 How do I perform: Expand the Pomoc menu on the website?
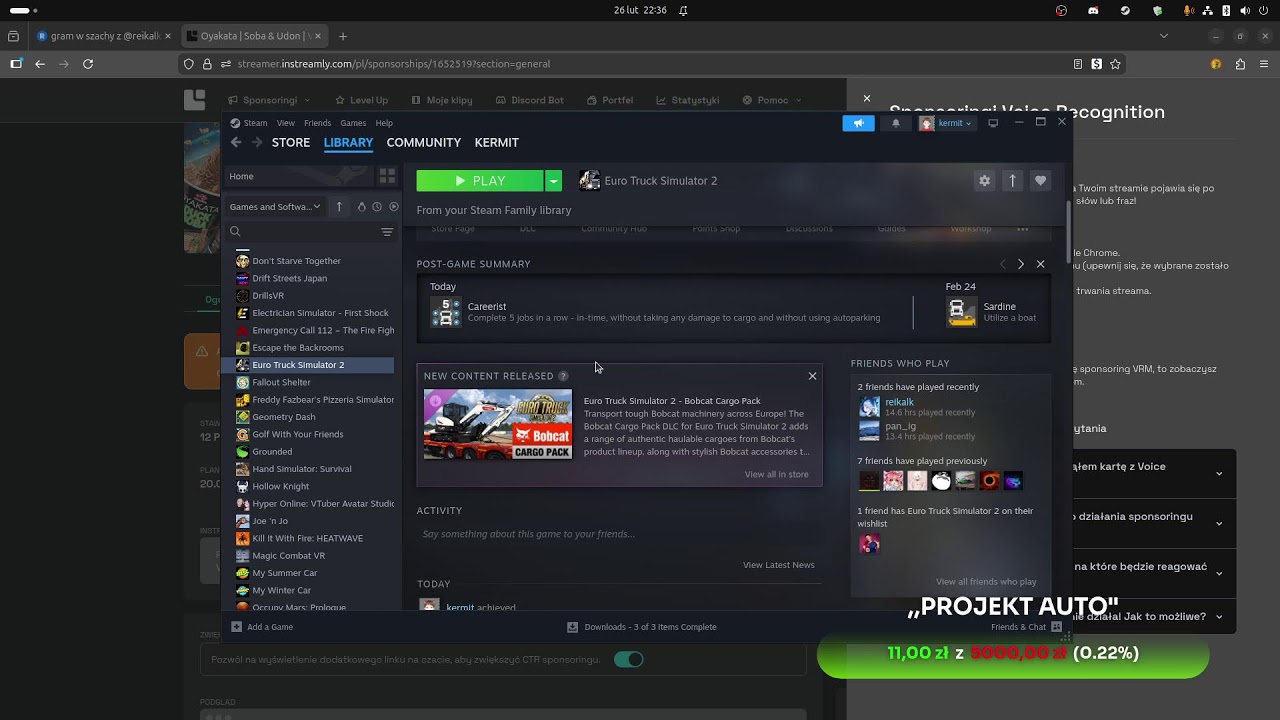pos(773,100)
